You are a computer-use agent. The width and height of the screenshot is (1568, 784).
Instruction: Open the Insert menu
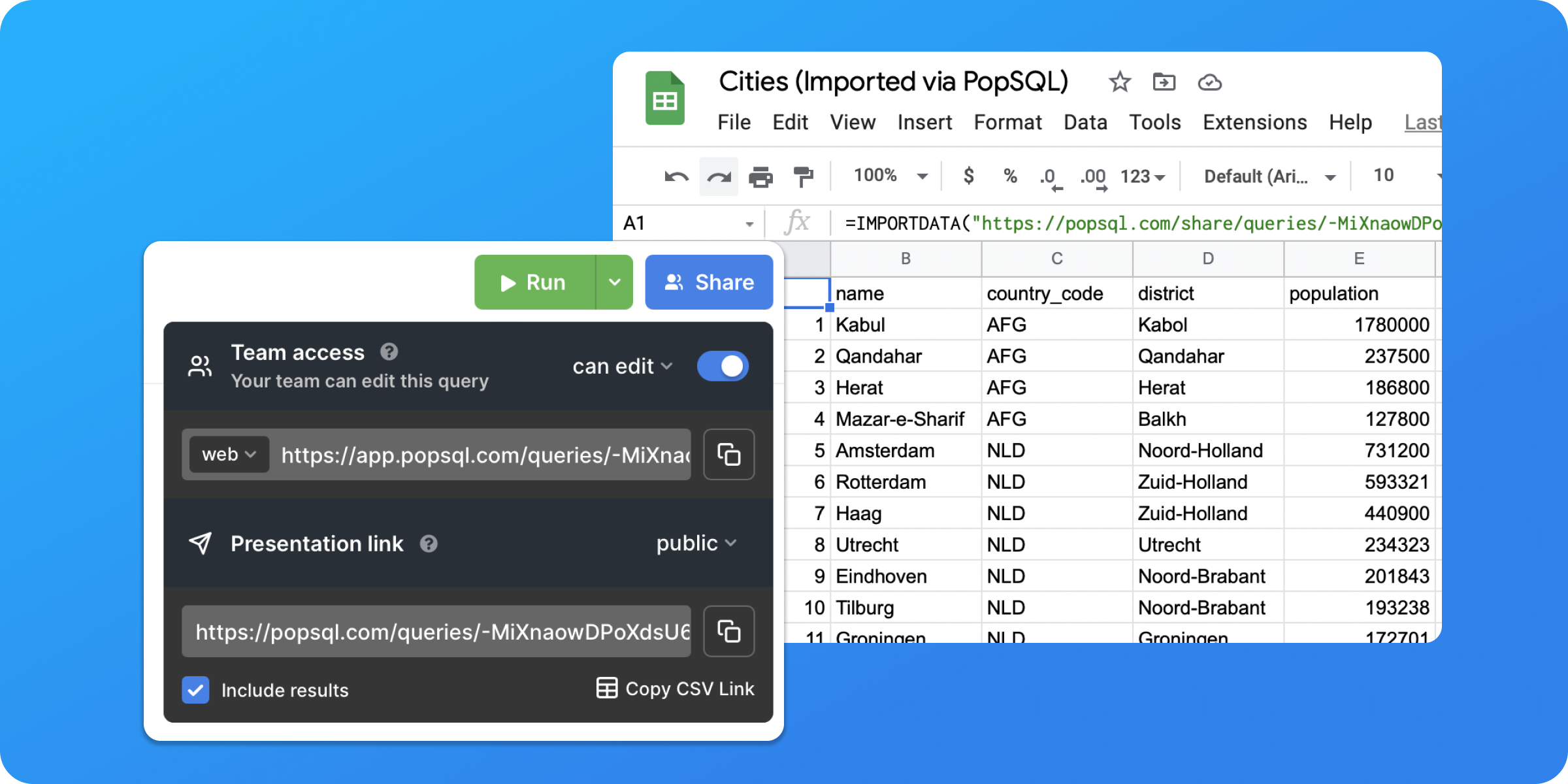tap(924, 122)
